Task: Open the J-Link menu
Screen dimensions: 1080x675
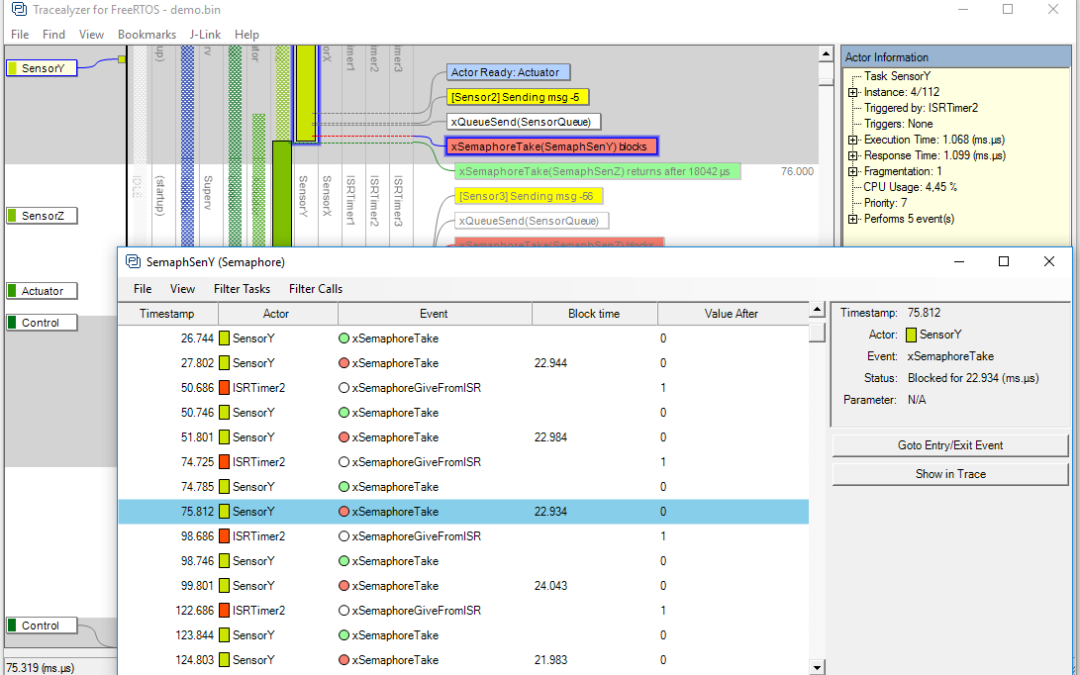Action: (x=205, y=34)
